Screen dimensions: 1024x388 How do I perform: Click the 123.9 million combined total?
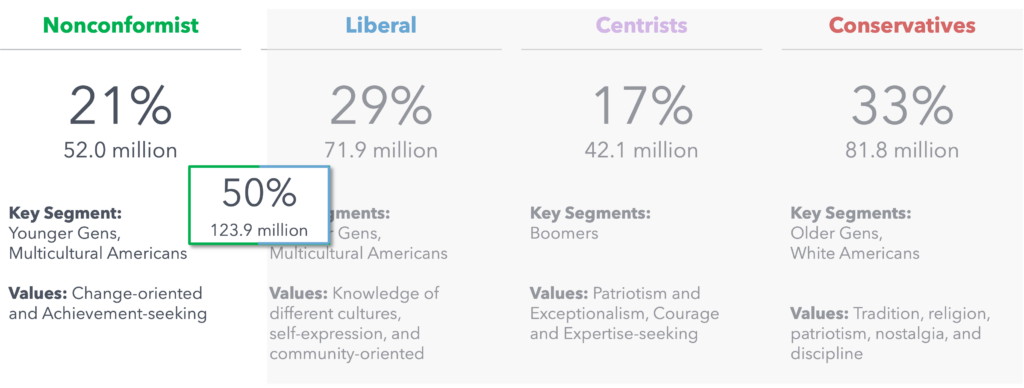pos(259,230)
